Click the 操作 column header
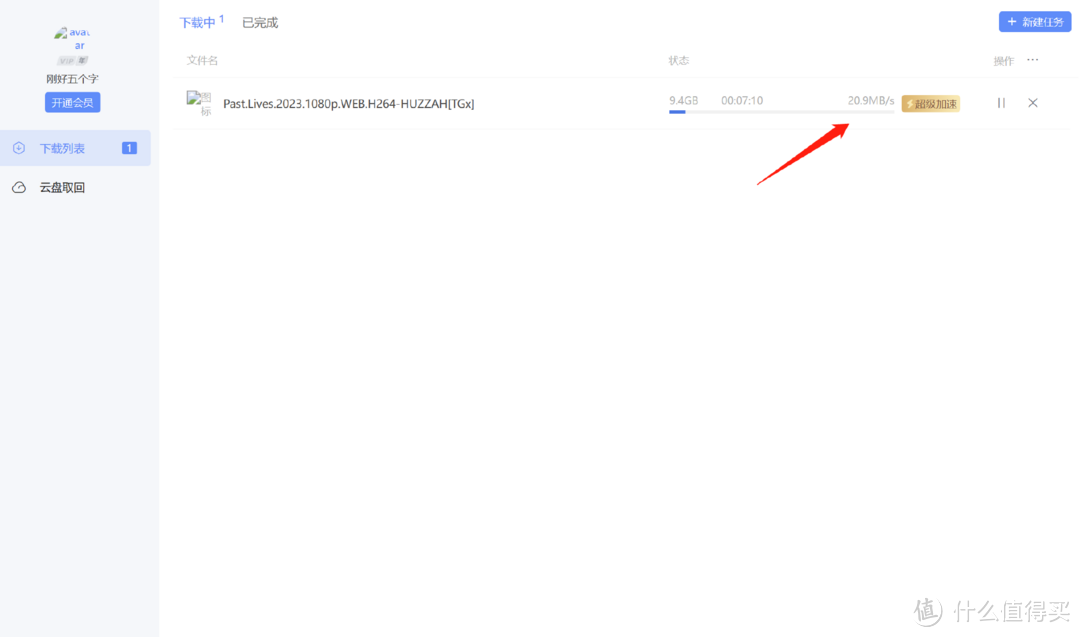This screenshot has height=637, width=1080. click(x=1004, y=61)
